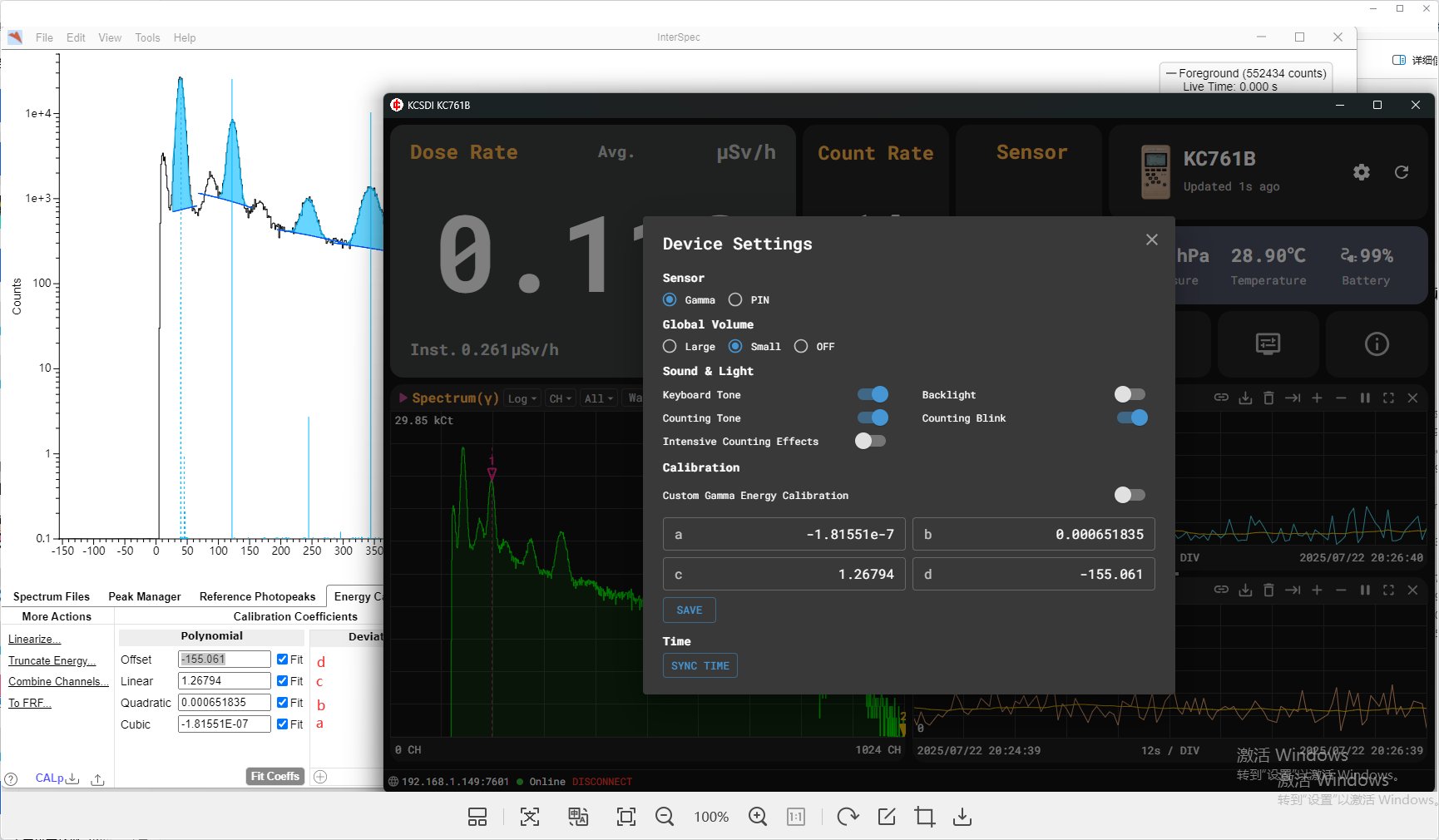Click the Fit Coeffs button
The height and width of the screenshot is (840, 1439).
pos(275,776)
